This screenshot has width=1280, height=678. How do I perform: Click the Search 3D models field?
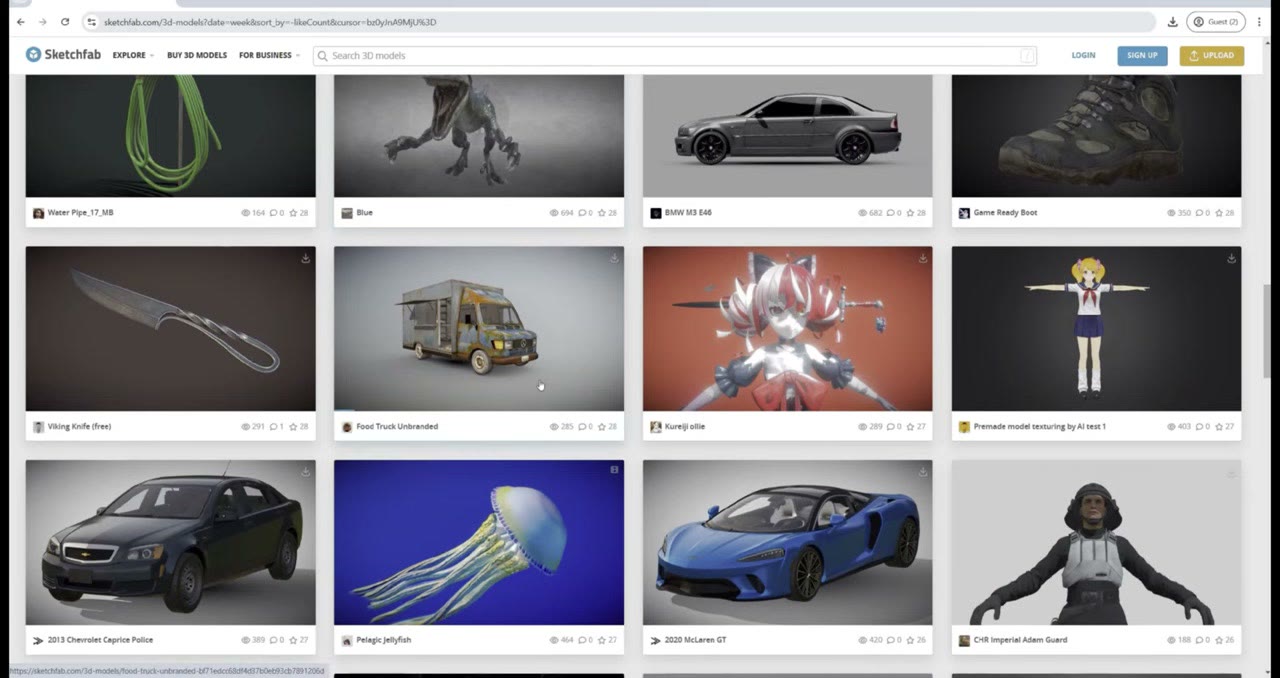(x=675, y=56)
